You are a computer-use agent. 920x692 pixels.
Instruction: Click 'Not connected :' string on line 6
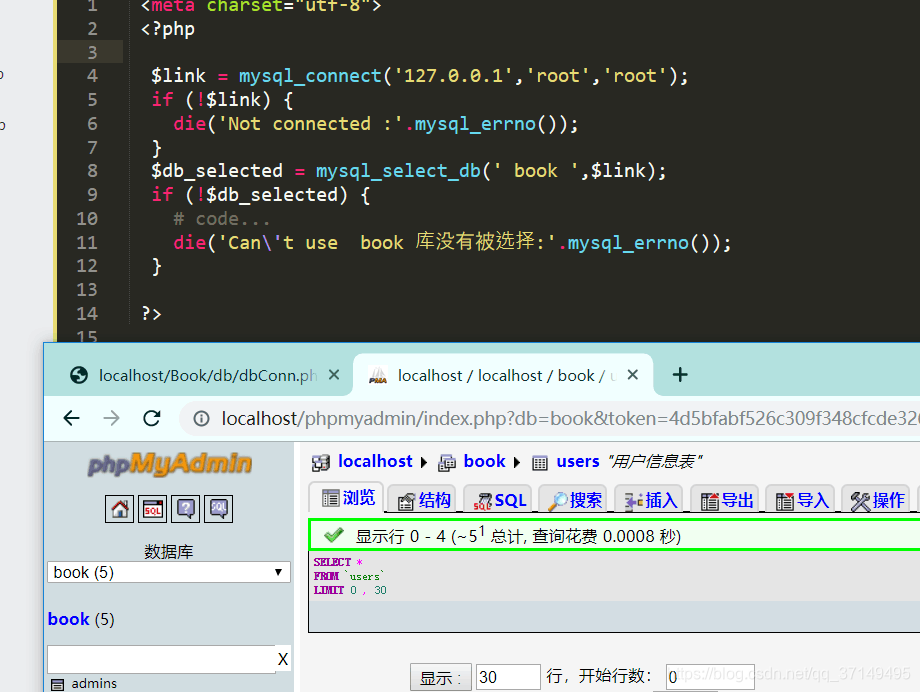click(310, 124)
